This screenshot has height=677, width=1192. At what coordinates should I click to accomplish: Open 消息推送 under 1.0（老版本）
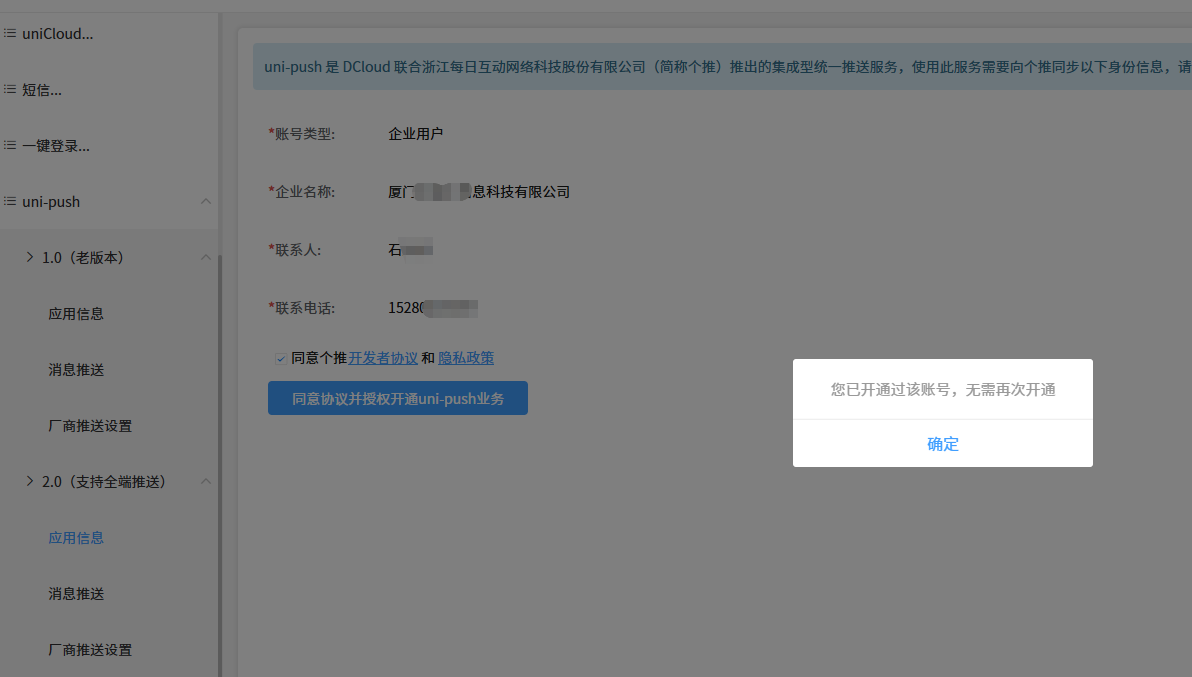[76, 370]
